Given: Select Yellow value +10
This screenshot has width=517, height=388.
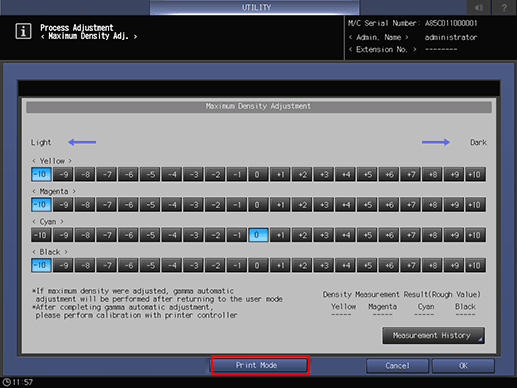Looking at the screenshot, I should (475, 174).
